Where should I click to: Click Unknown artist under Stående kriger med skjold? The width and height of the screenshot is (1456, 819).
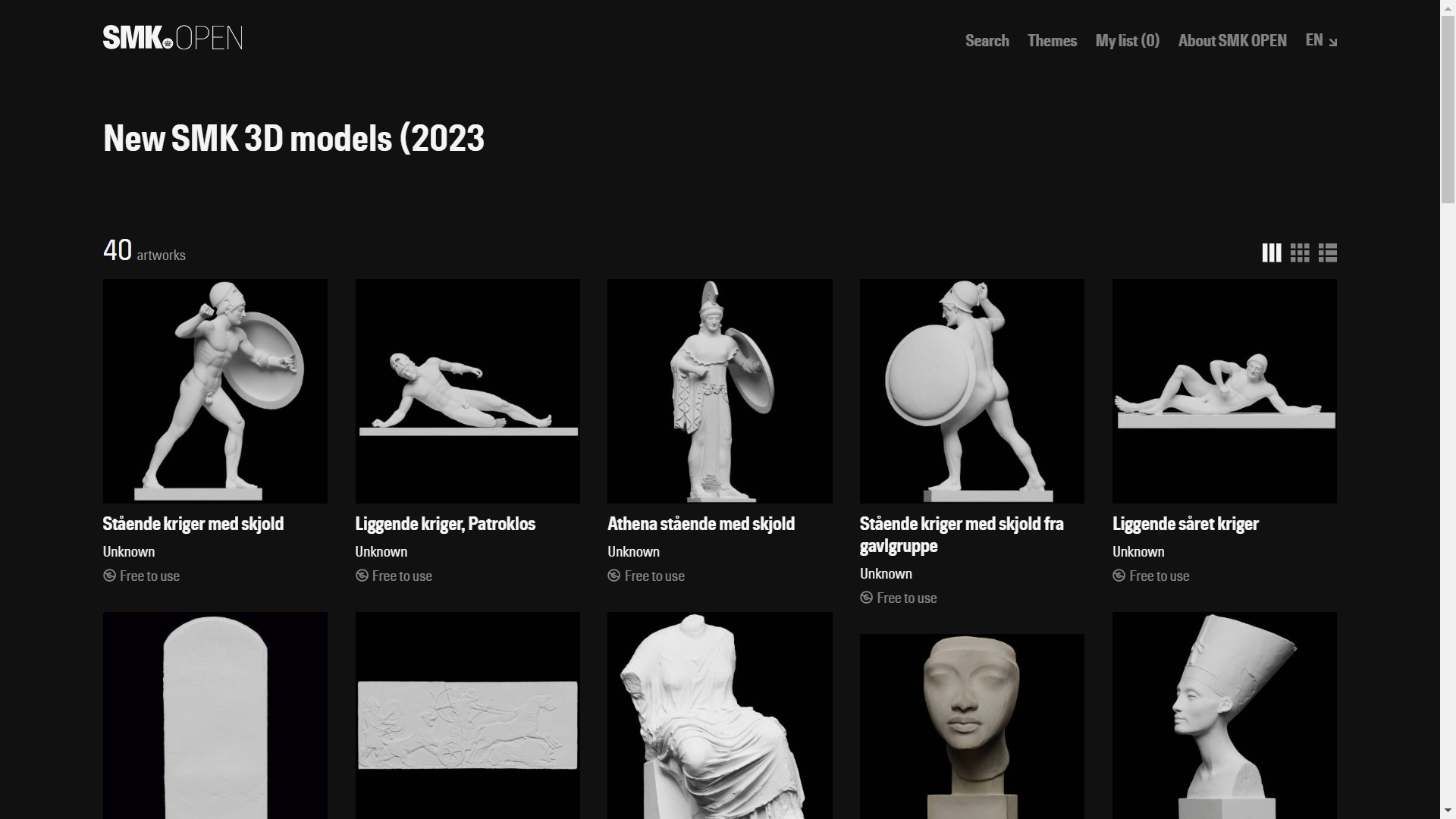coord(129,552)
